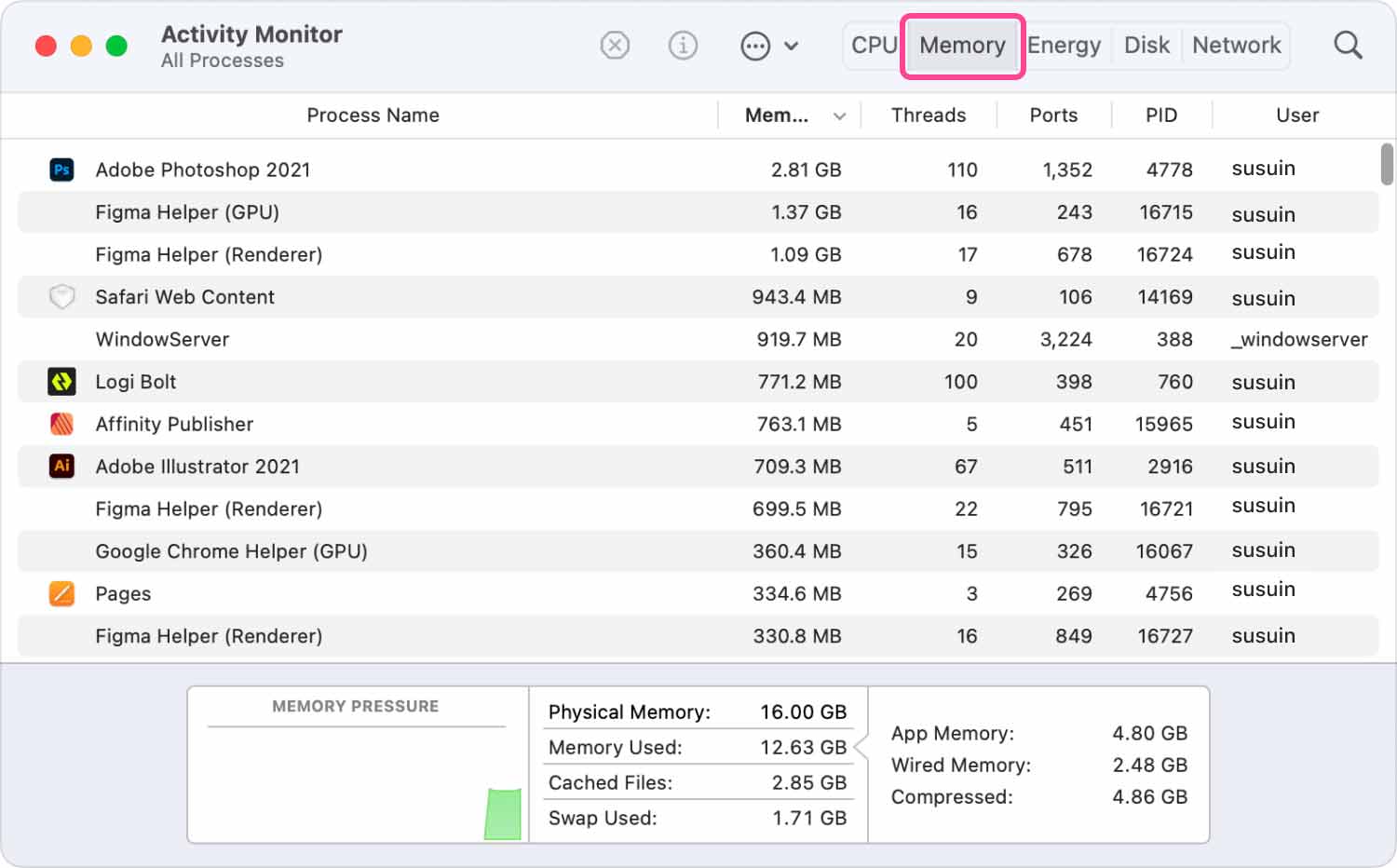This screenshot has width=1397, height=868.
Task: Click the PID 15965 cell
Action: pos(1163,424)
